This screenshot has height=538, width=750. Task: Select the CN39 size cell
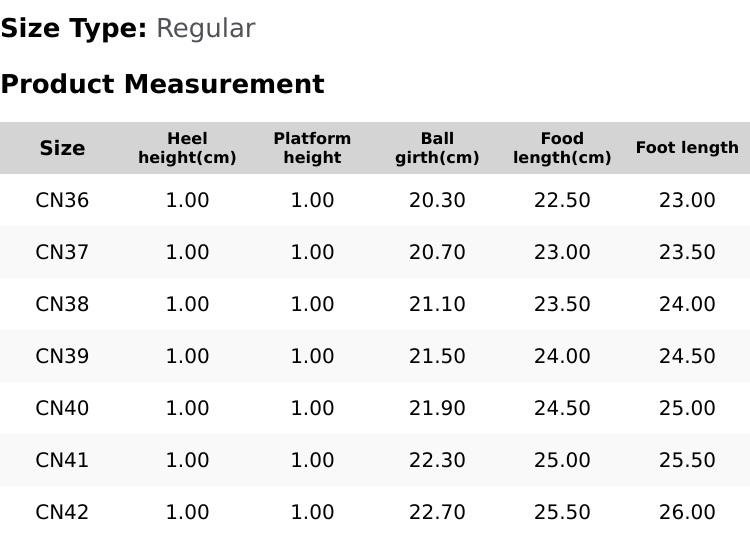[62, 356]
